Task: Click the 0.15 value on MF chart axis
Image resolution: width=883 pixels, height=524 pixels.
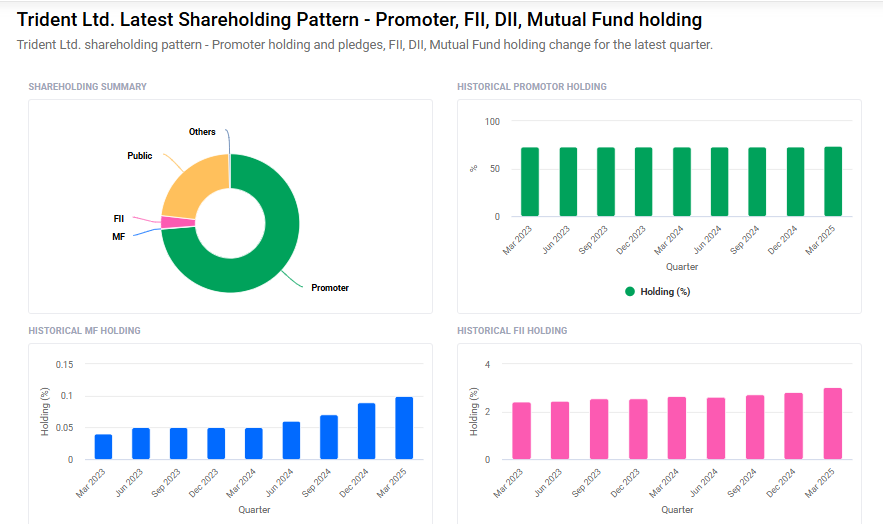Action: (x=64, y=365)
